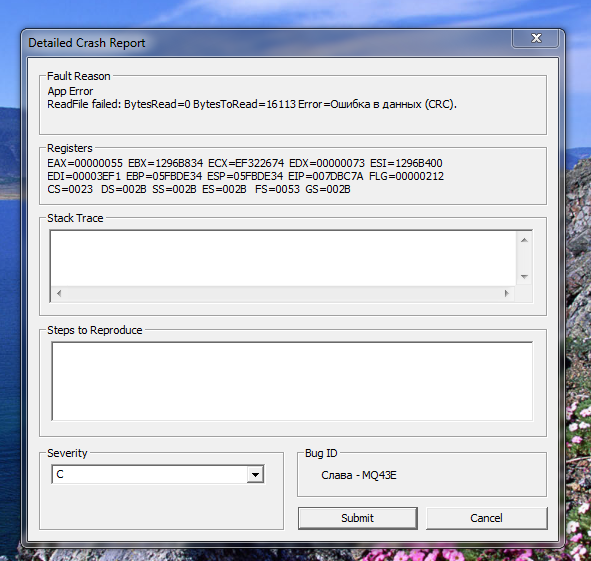Click the EDI=00003EF1 register line

245,176
